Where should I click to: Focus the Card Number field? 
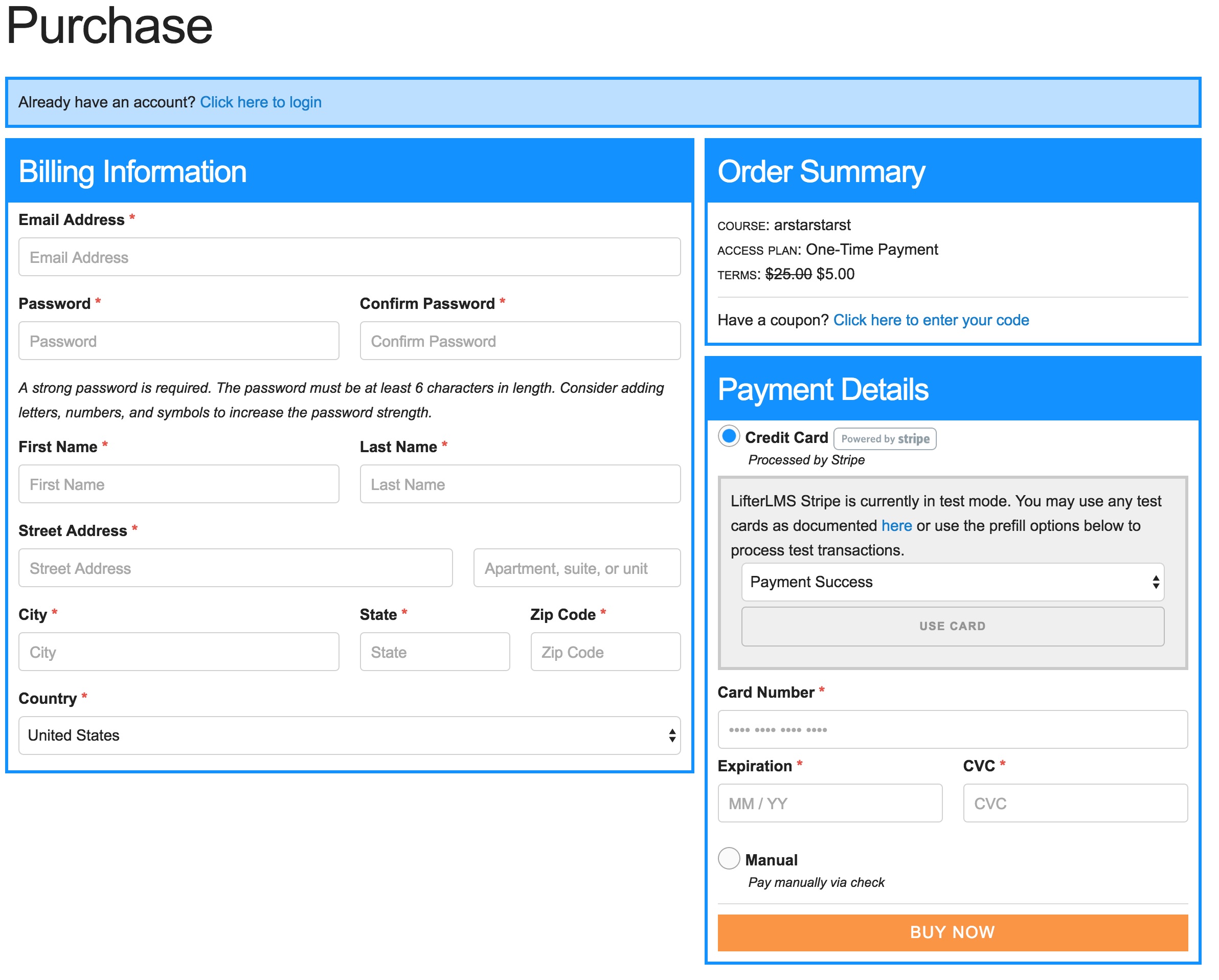(952, 729)
